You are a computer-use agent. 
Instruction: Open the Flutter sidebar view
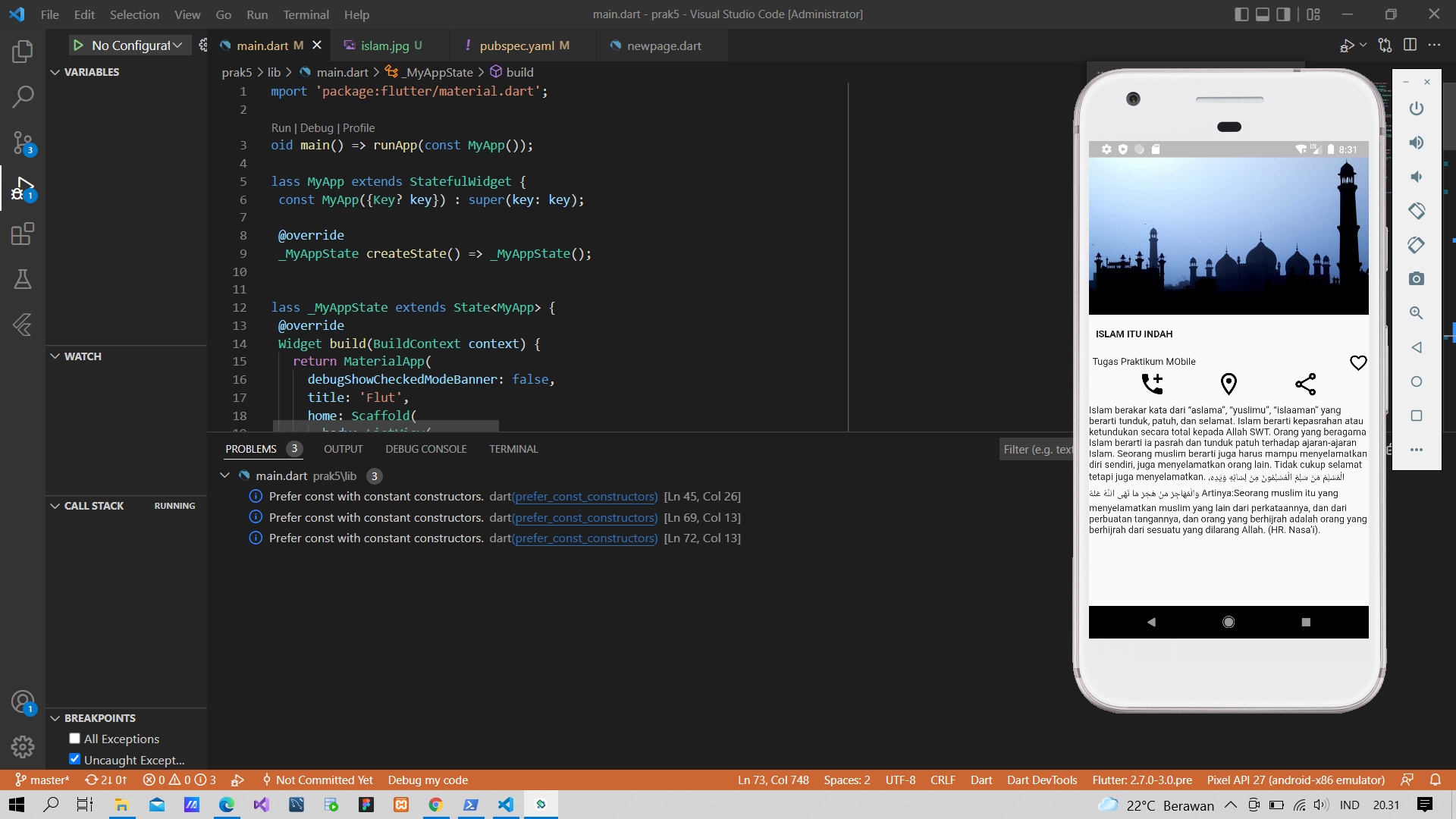pos(23,325)
